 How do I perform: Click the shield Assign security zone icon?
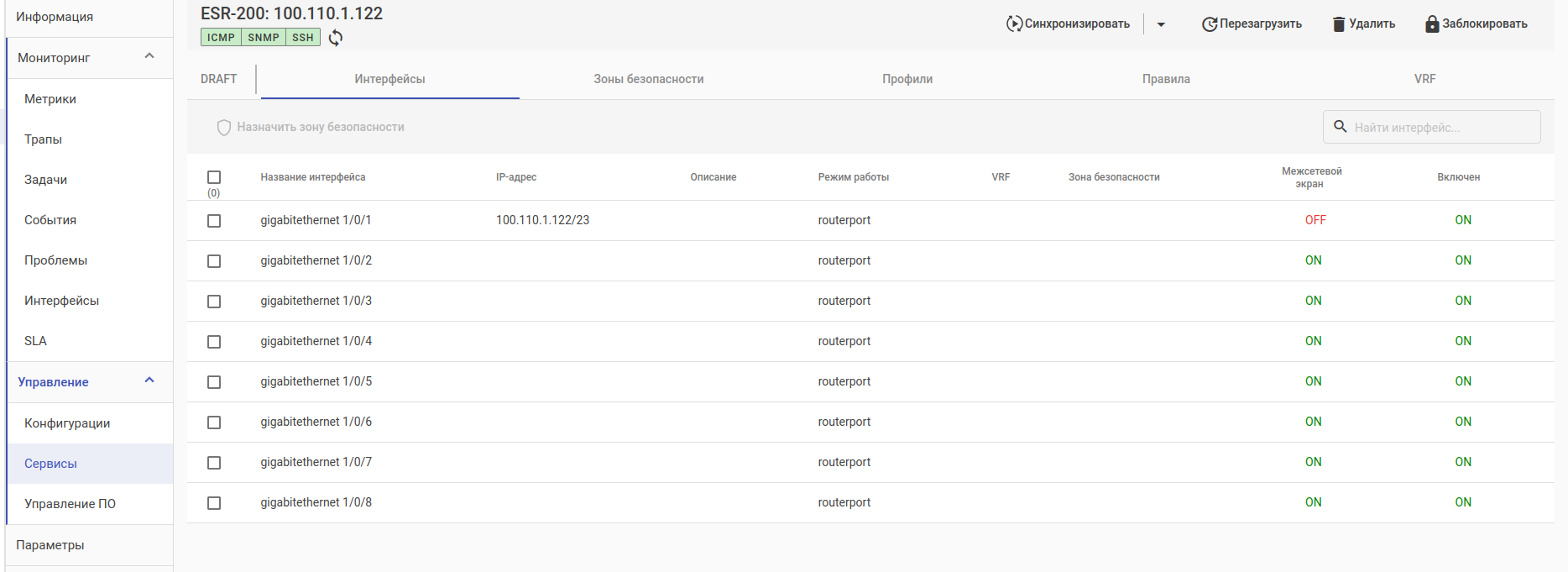[224, 128]
